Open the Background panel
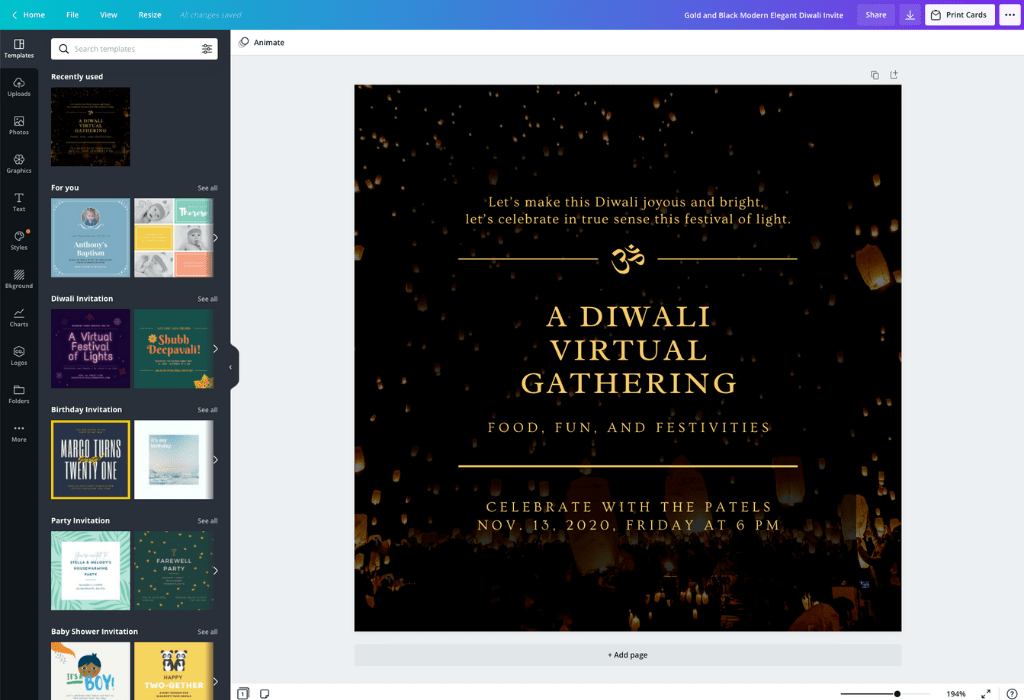 coord(18,279)
